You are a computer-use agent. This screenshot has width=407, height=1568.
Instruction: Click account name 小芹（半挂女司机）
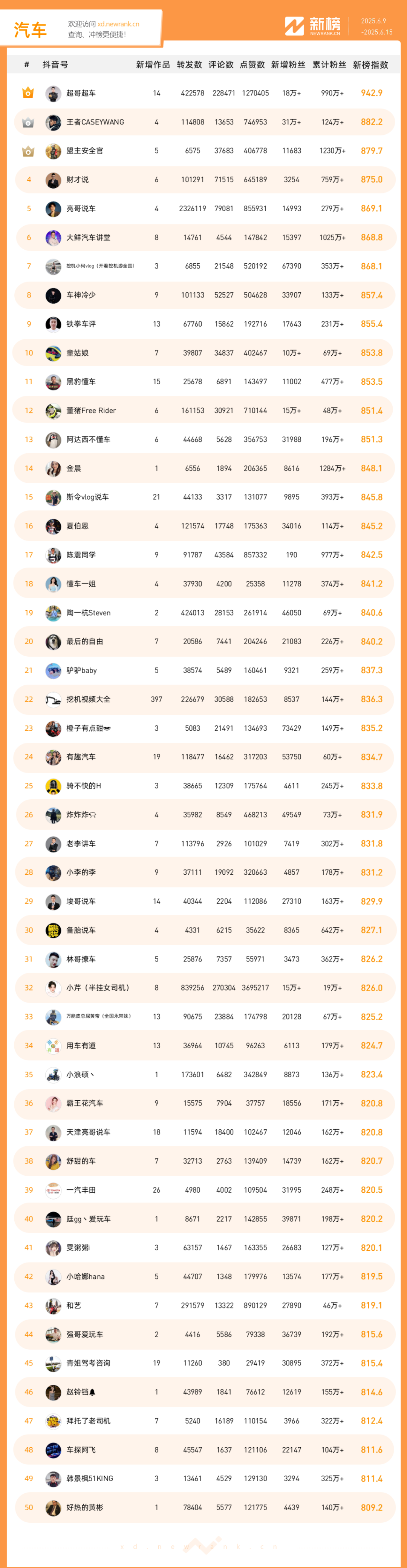point(97,988)
